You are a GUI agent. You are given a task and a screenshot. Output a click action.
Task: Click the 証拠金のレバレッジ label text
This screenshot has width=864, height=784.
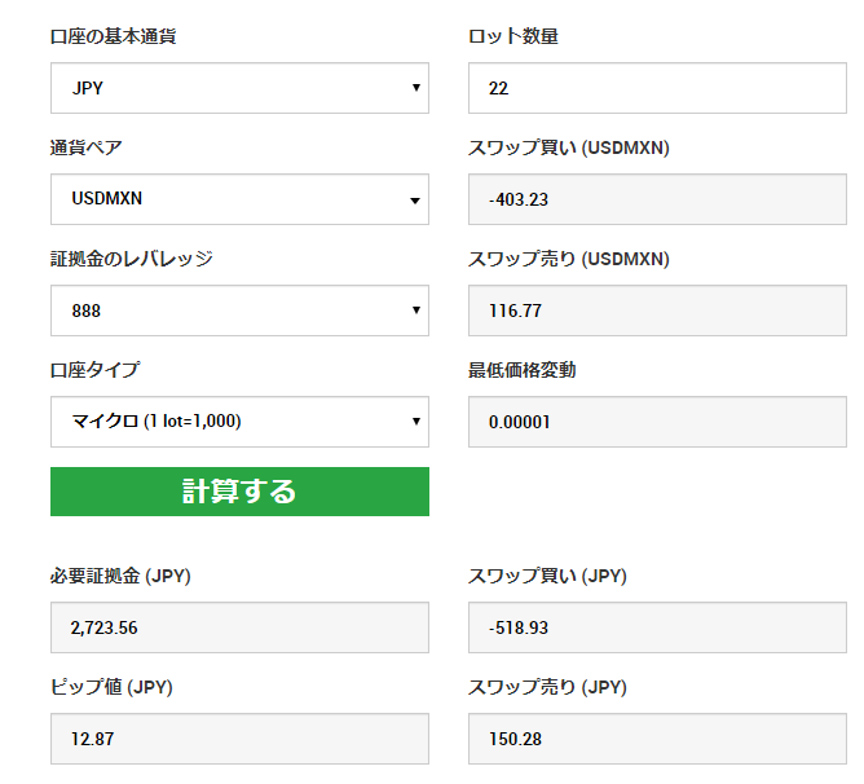click(x=131, y=258)
